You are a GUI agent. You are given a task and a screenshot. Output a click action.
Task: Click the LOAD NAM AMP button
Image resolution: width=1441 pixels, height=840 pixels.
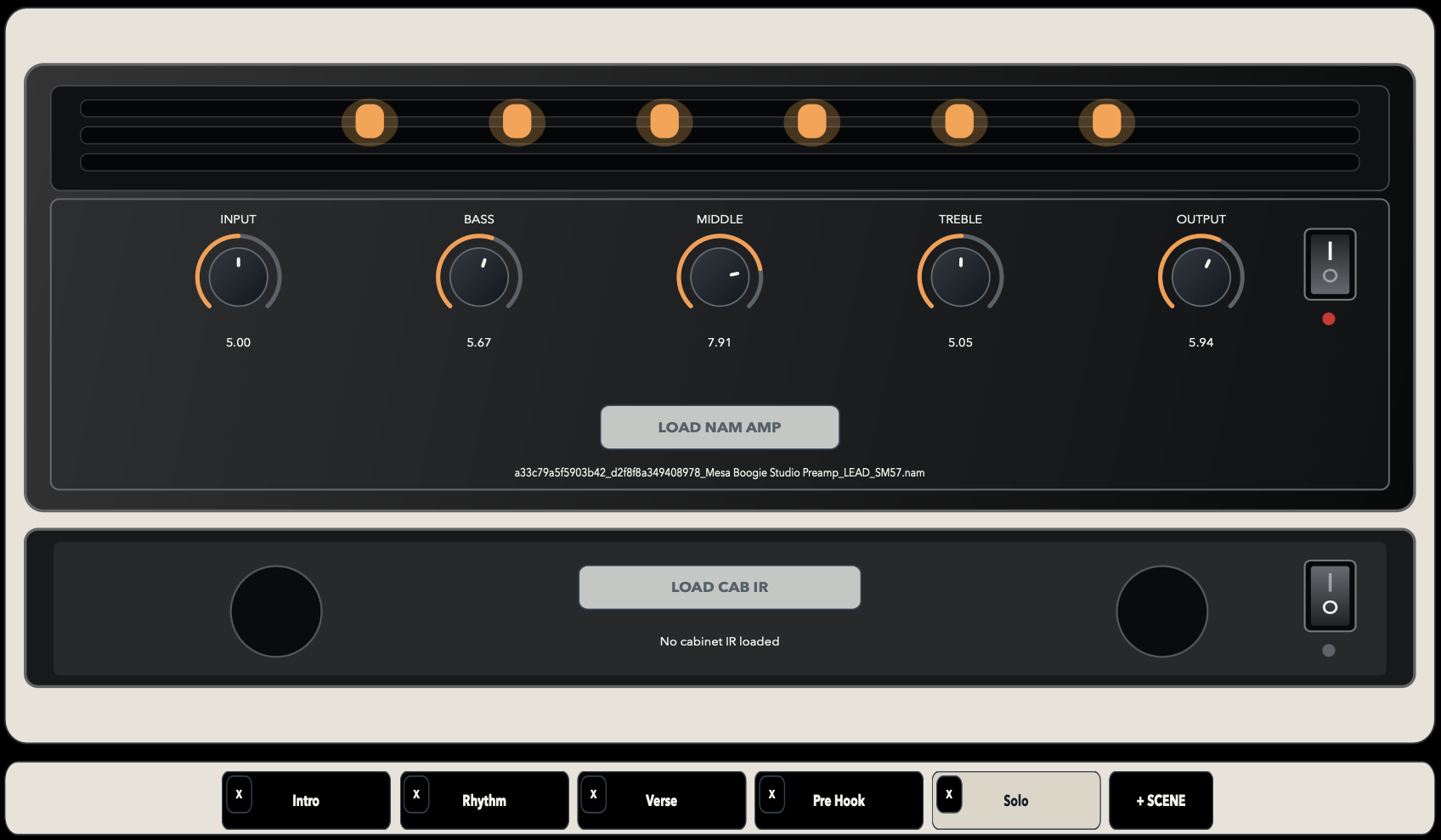click(x=720, y=427)
